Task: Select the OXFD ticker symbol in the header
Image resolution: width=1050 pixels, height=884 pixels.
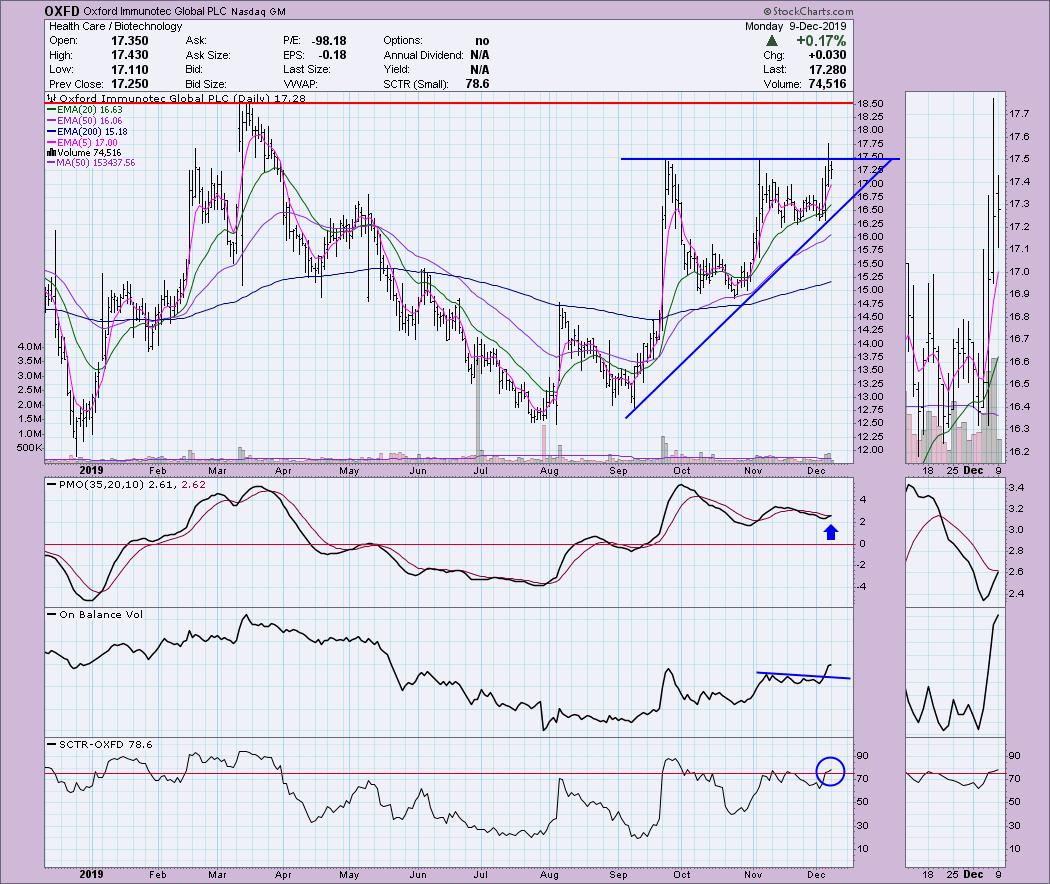Action: pos(62,11)
